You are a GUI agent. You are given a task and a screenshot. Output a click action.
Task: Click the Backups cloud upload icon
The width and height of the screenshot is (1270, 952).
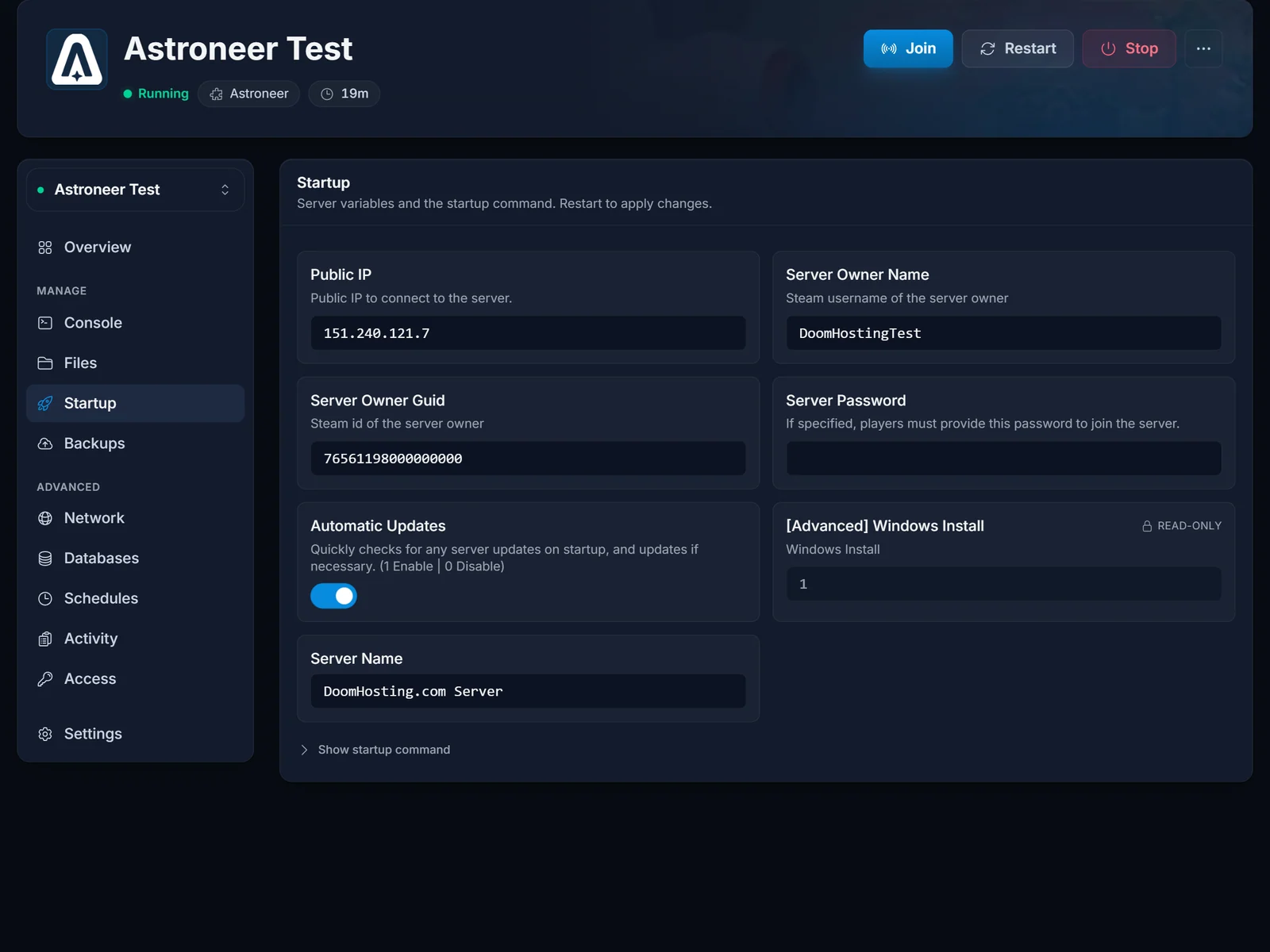point(45,443)
